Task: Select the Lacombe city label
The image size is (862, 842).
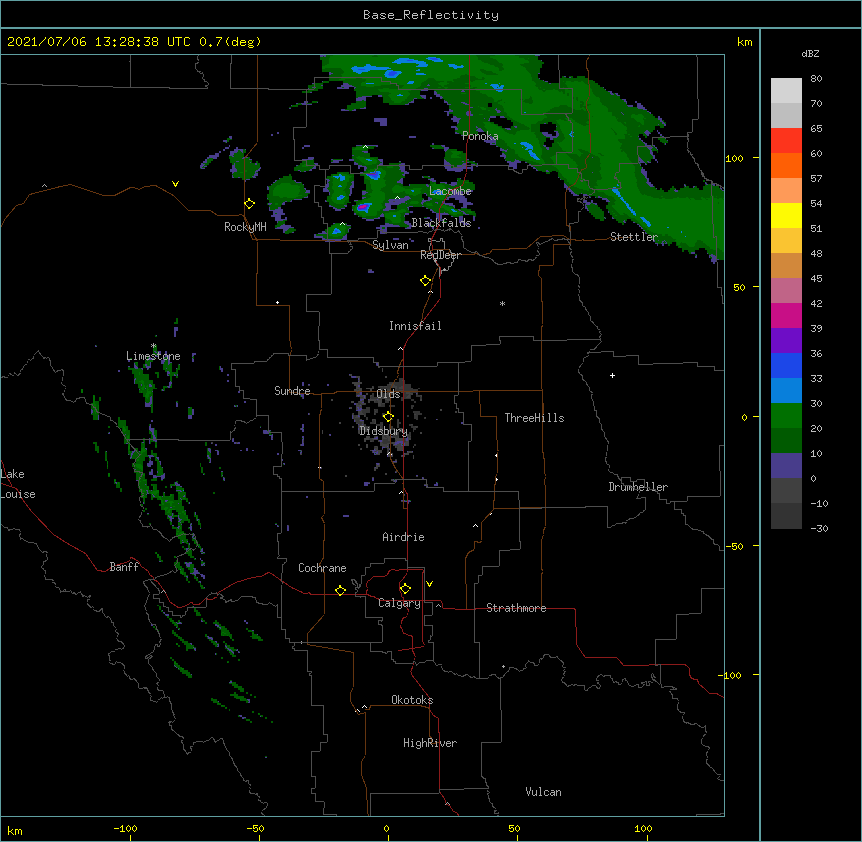Action: tap(450, 191)
